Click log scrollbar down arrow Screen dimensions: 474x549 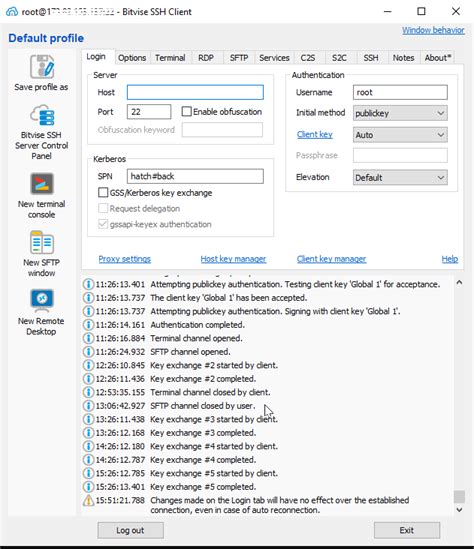[459, 510]
